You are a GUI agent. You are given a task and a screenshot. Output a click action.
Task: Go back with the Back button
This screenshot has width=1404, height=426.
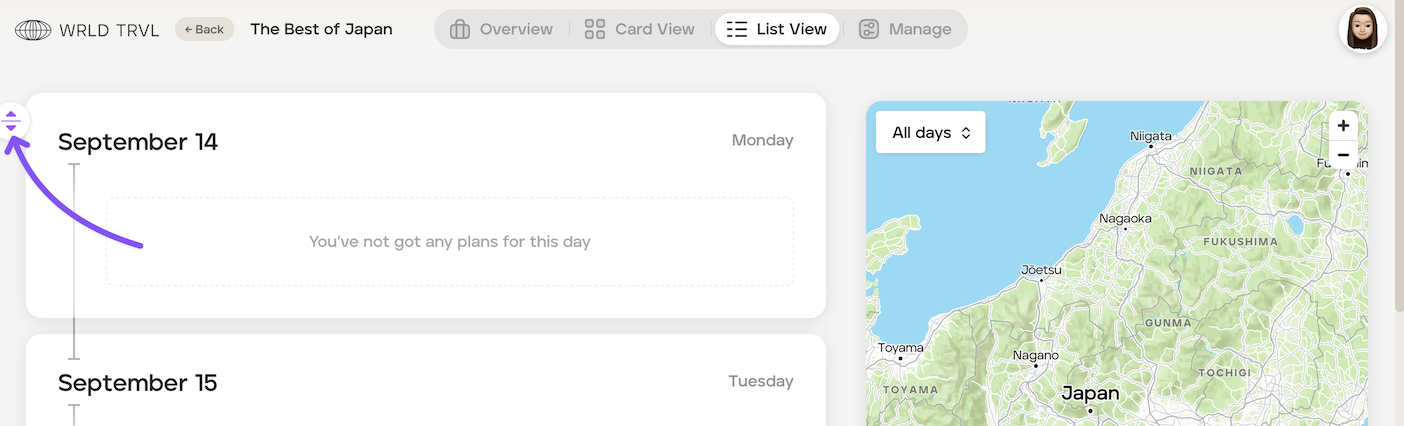coord(205,29)
